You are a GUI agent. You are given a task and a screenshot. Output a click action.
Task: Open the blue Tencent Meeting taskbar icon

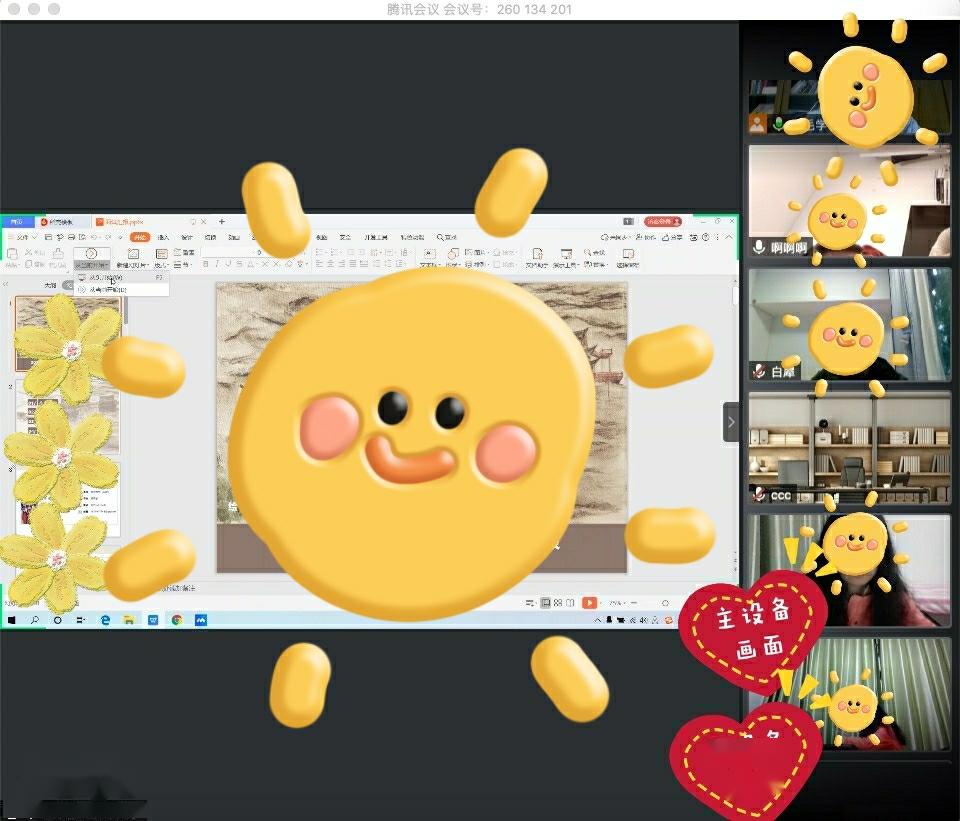click(x=201, y=620)
